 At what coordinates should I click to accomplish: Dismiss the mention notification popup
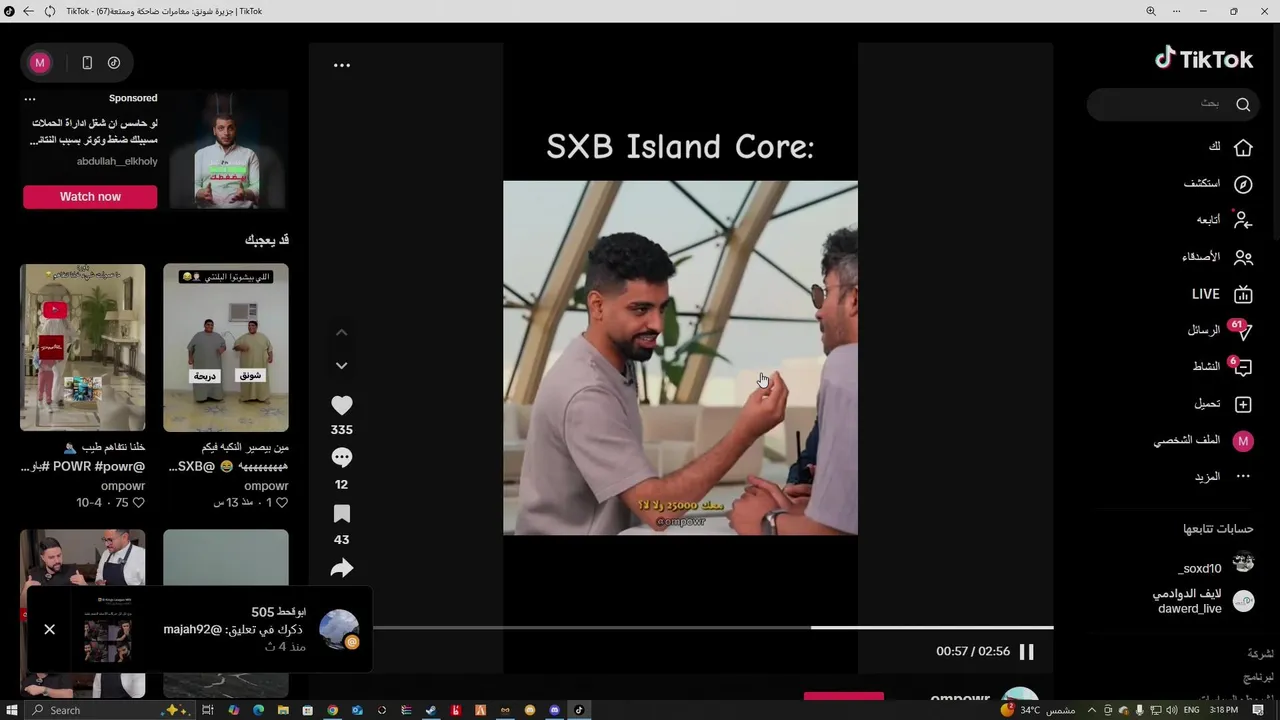(x=49, y=629)
